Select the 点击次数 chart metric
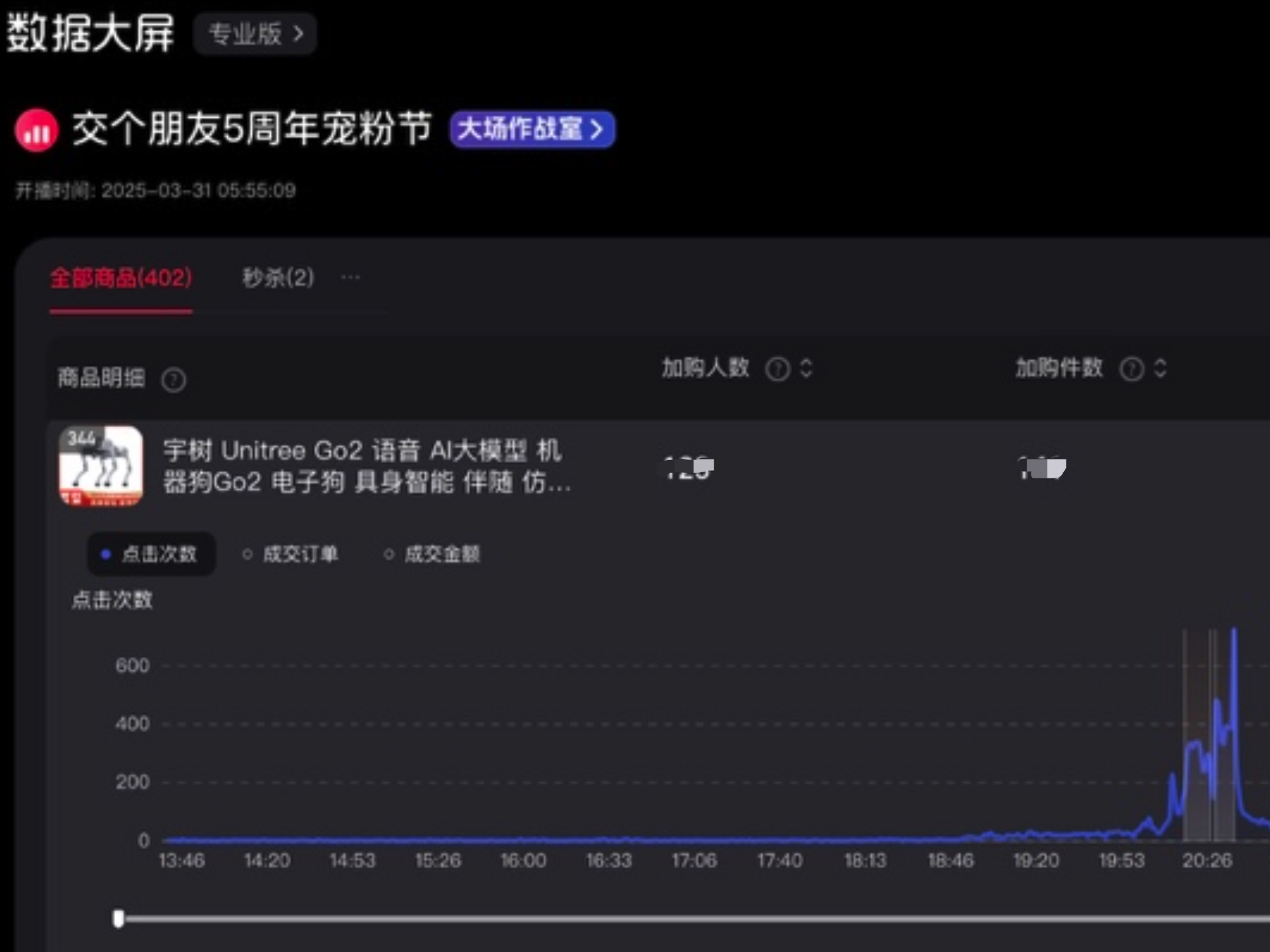The image size is (1270, 952). 151,555
